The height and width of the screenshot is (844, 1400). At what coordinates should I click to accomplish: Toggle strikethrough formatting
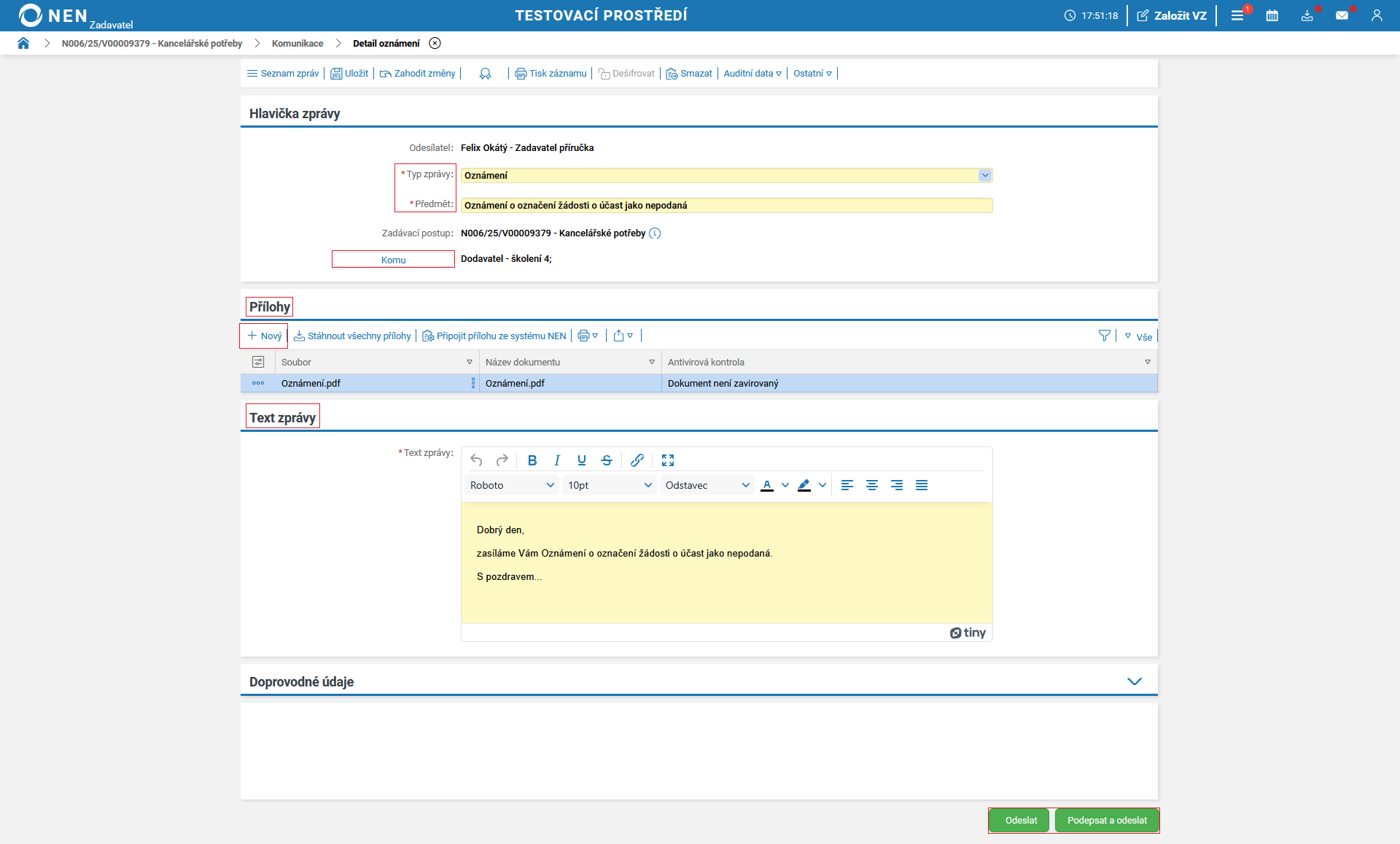[606, 460]
